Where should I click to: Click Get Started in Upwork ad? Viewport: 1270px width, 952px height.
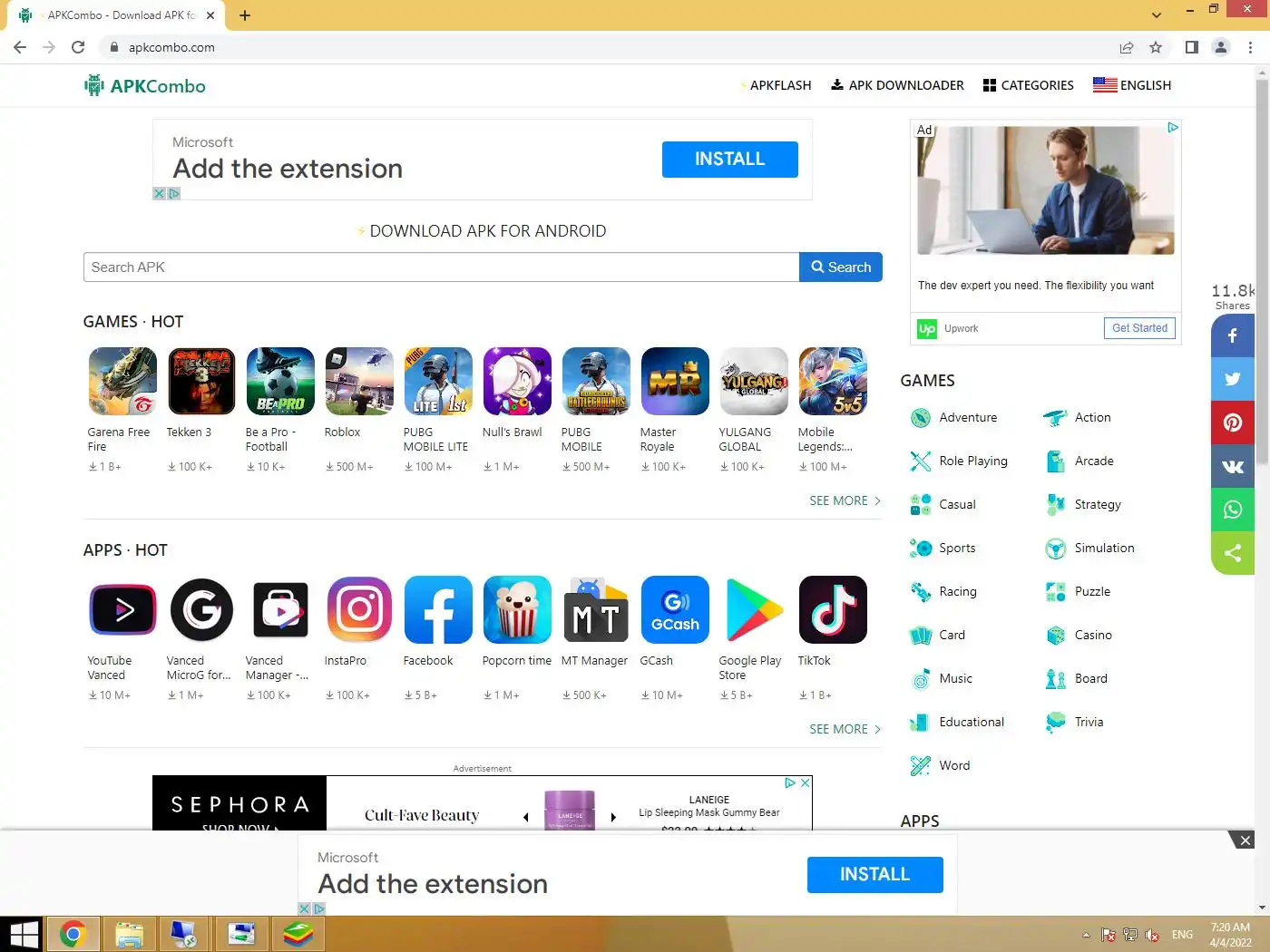pyautogui.click(x=1139, y=328)
